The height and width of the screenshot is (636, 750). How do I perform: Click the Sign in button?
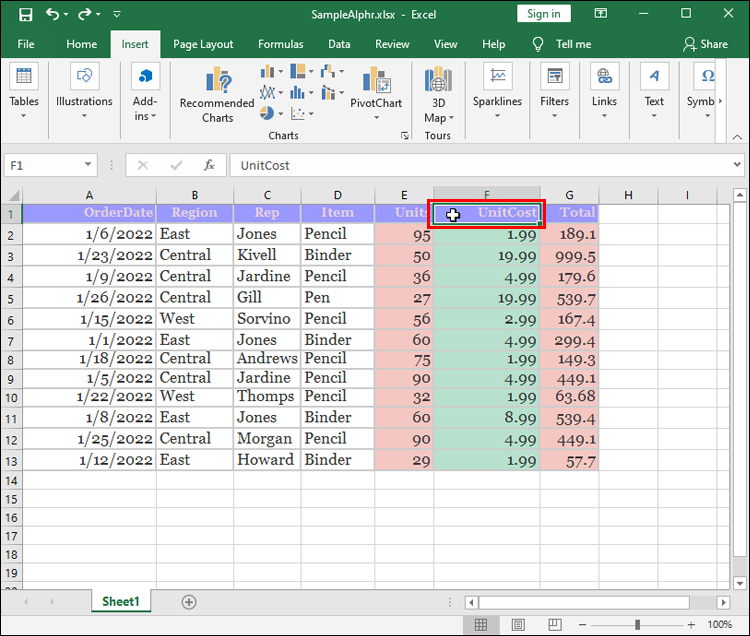(x=543, y=14)
